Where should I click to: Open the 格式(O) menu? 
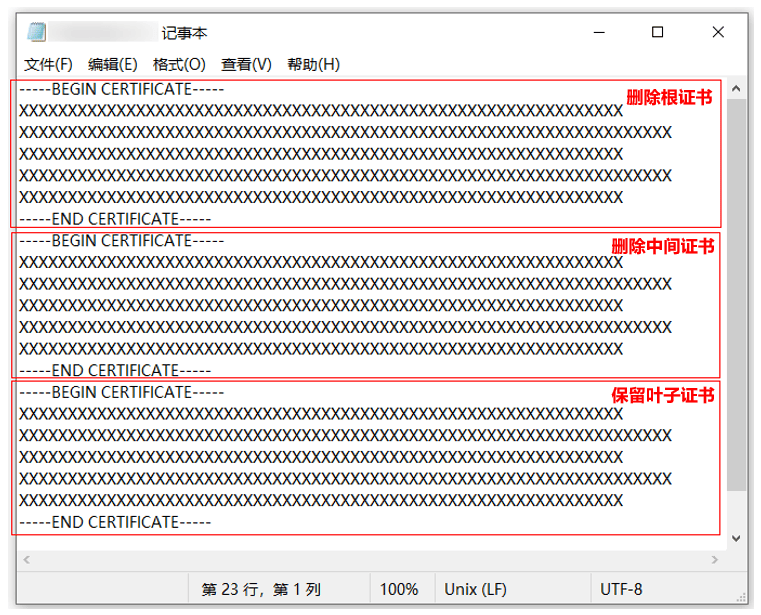pos(179,64)
